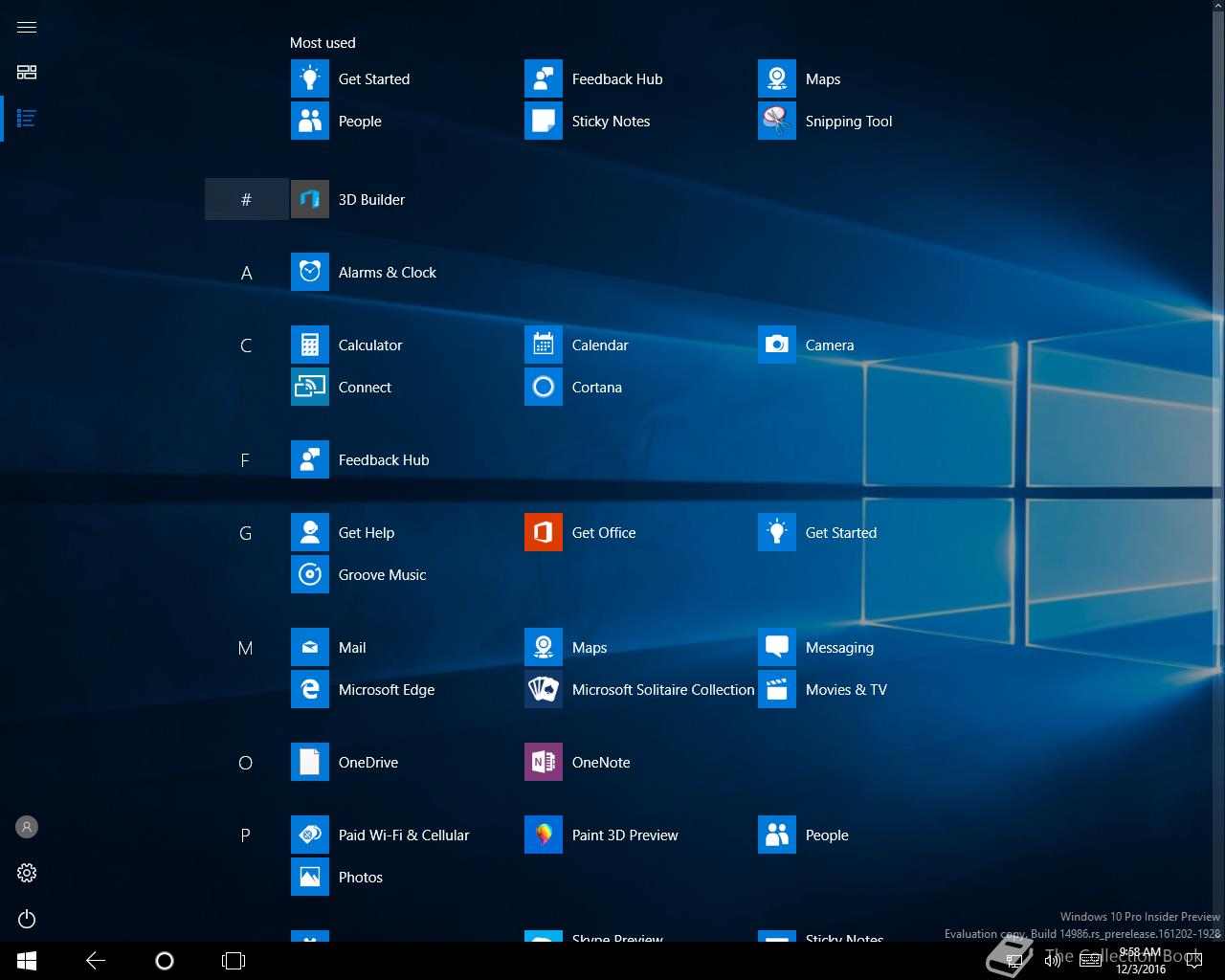
Task: Open the touch keyboard tray icon
Action: coord(1090,961)
